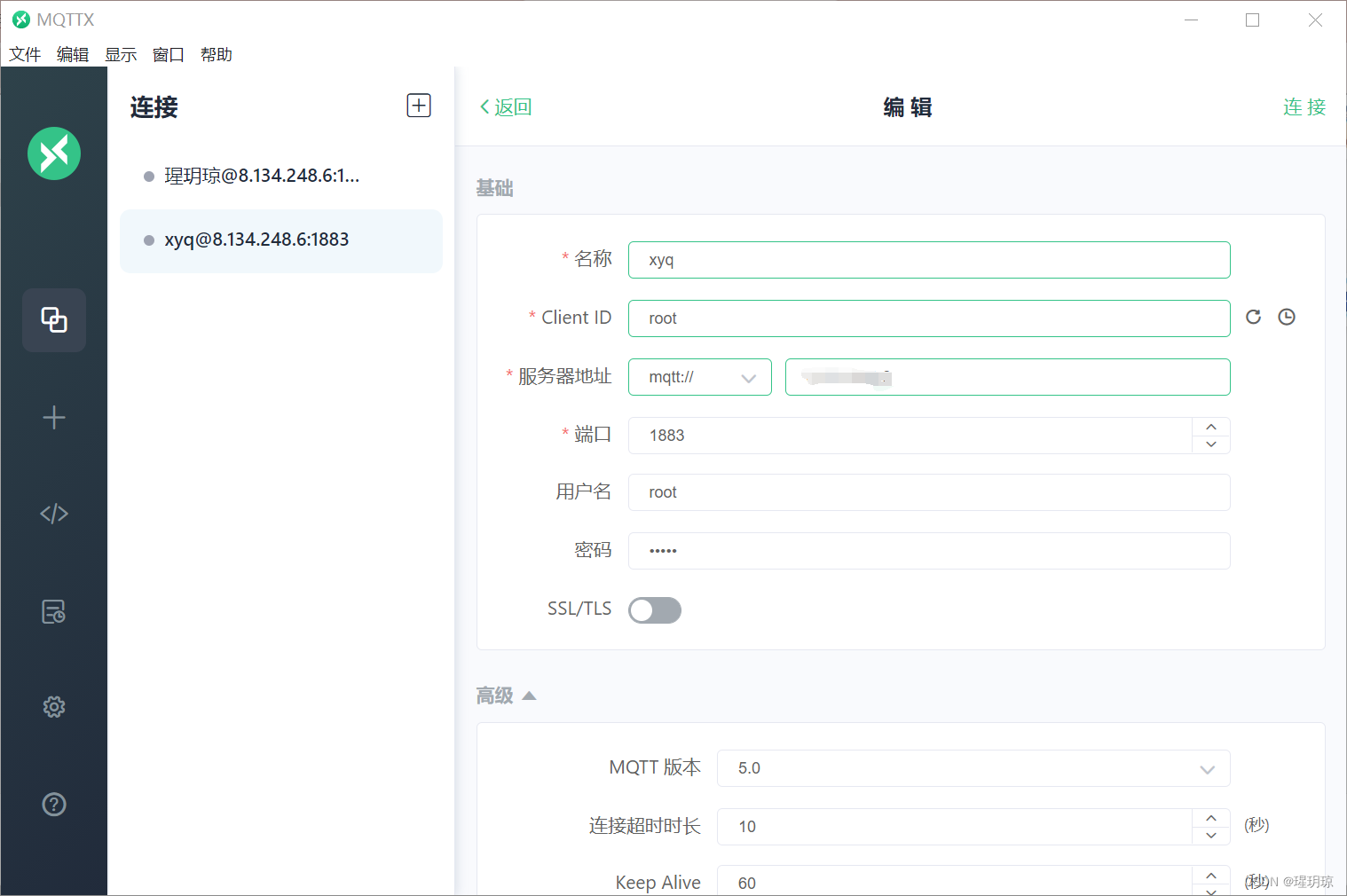Open the Log viewer from the sidebar
This screenshot has height=896, width=1347.
pos(53,611)
